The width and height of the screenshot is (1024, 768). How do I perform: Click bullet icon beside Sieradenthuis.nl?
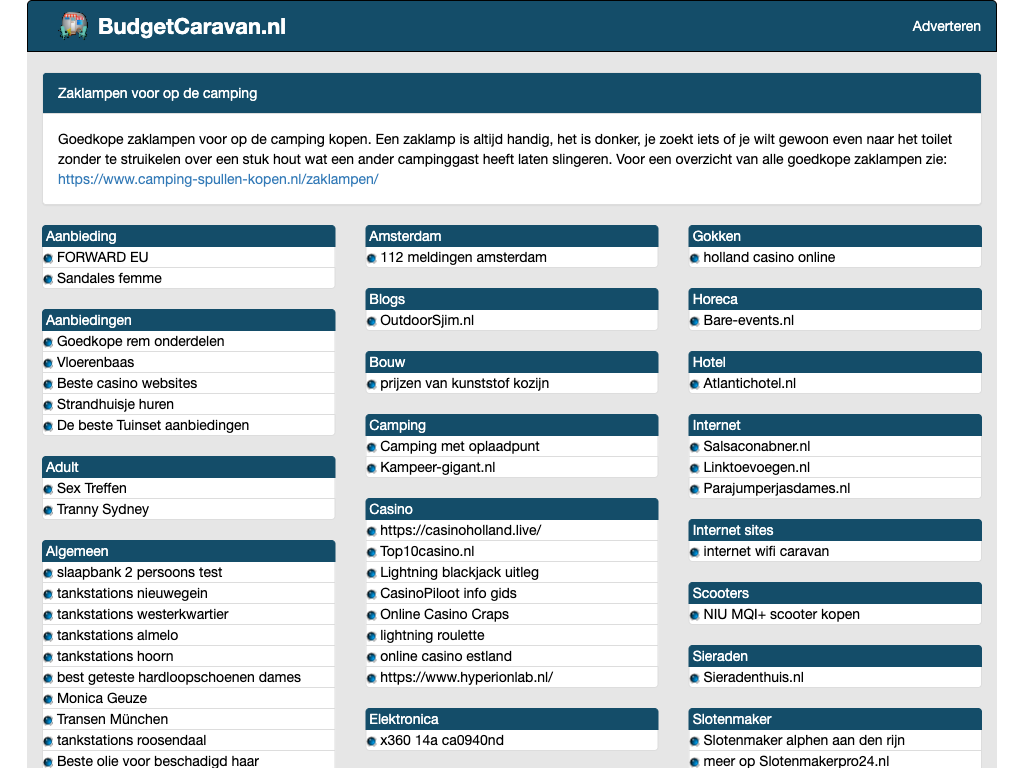[695, 678]
